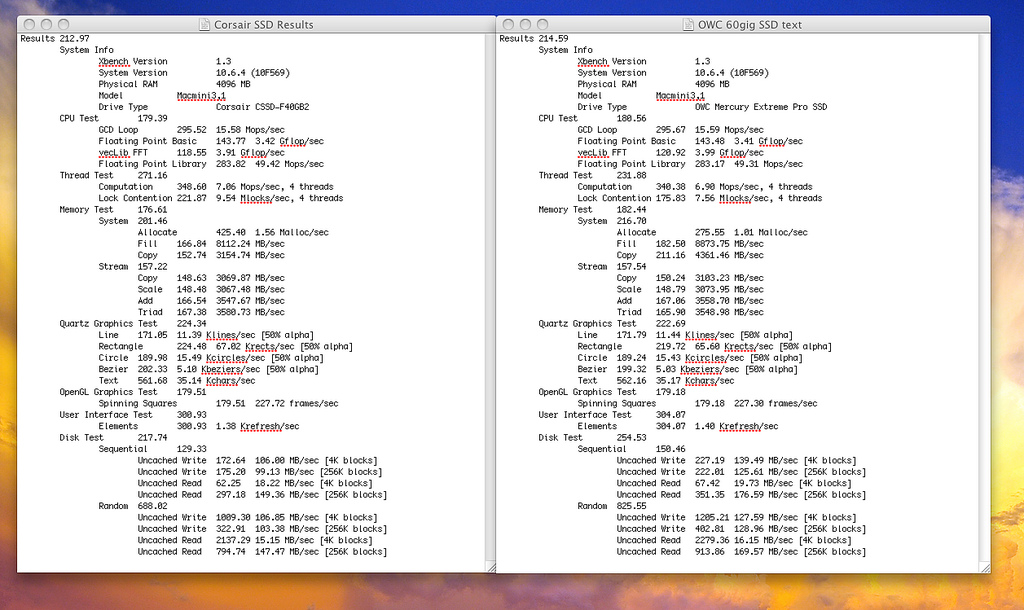
Task: Close the OWC 60gig SSD text window
Action: [x=509, y=24]
